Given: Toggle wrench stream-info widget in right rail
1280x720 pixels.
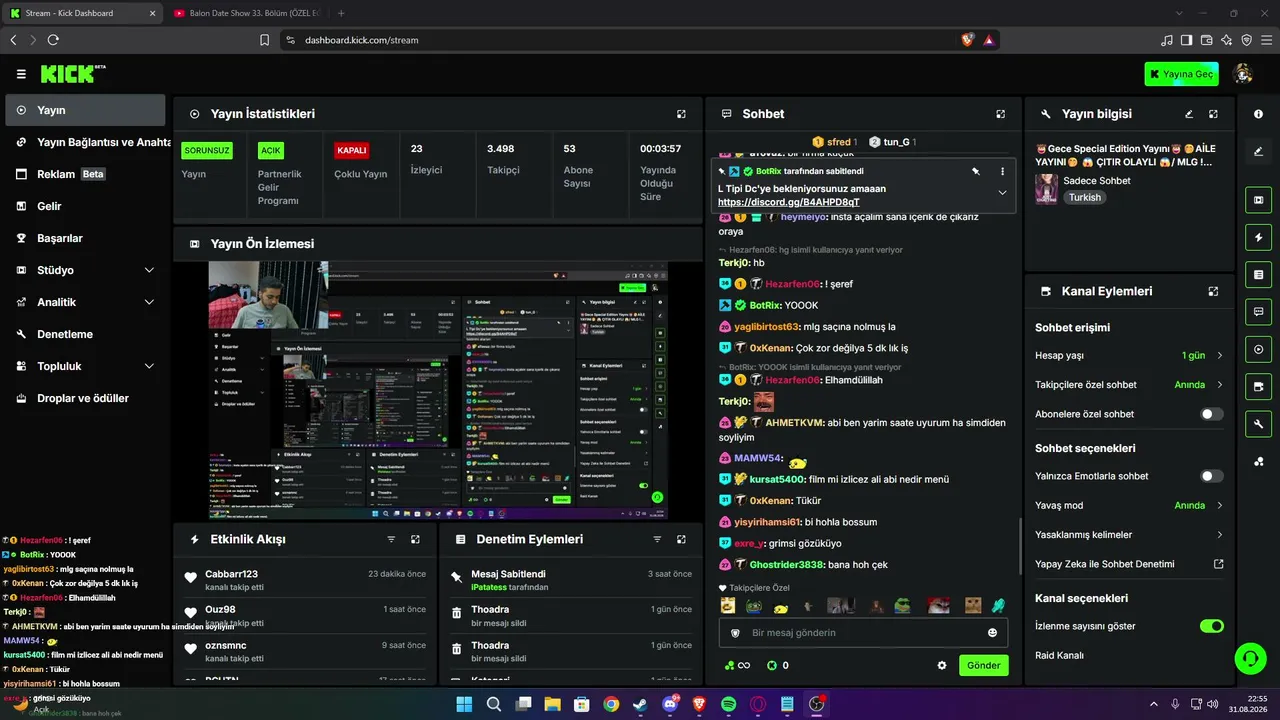Looking at the screenshot, I should (1258, 424).
